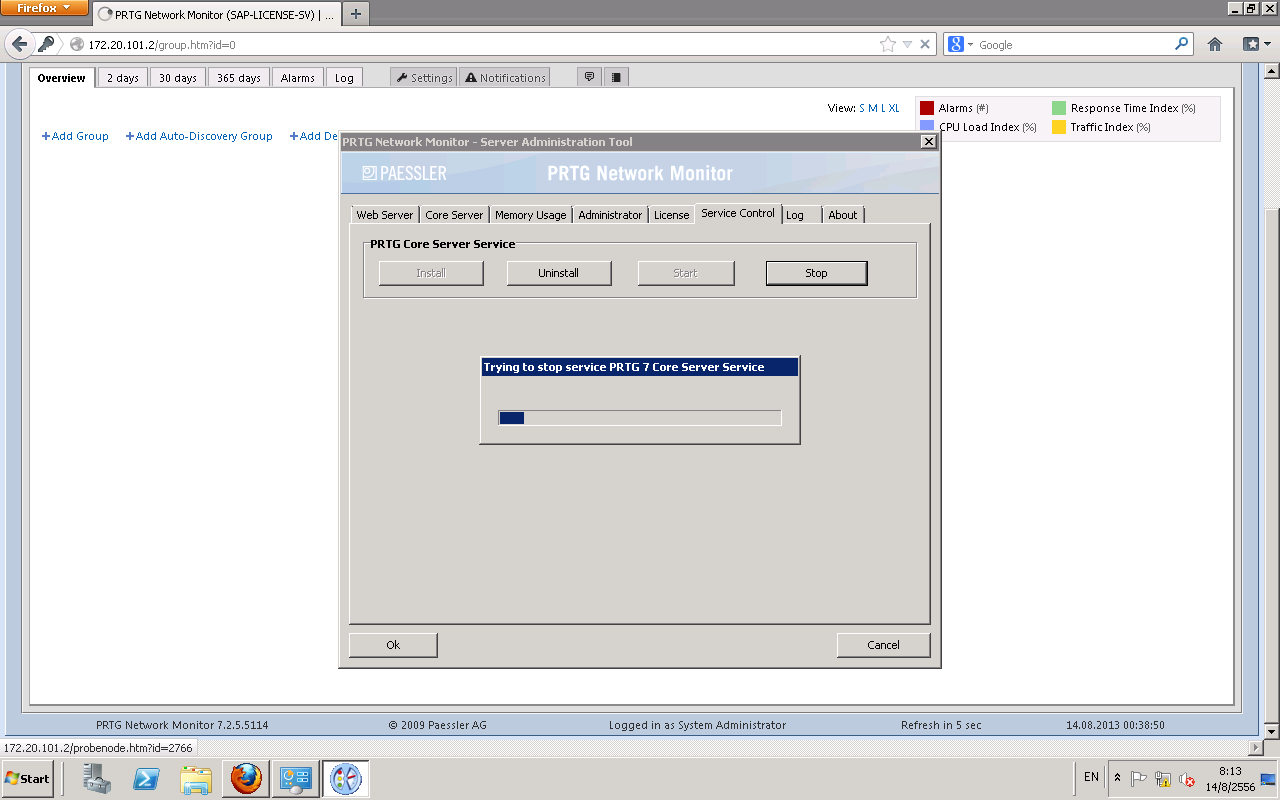
Task: Click the Add Auto-Discovery Group link
Action: coord(199,136)
